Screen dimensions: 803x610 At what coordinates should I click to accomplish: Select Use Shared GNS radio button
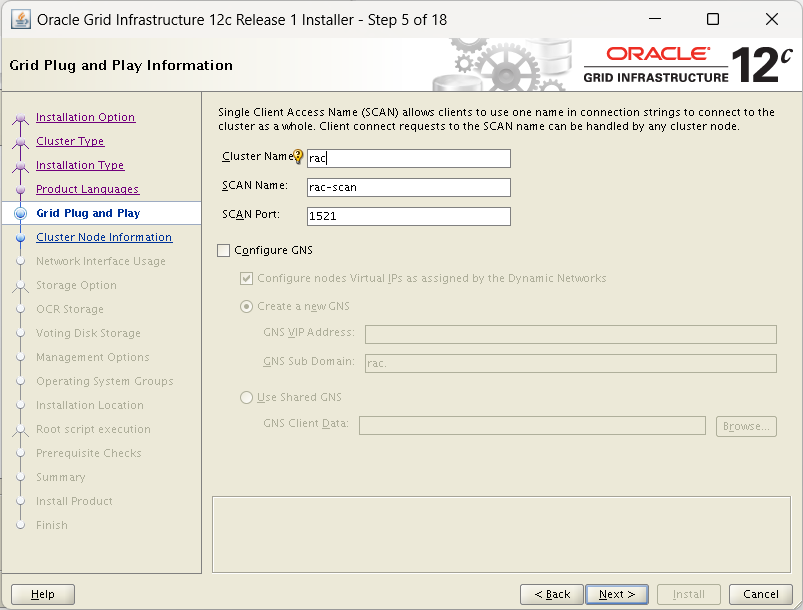click(246, 397)
